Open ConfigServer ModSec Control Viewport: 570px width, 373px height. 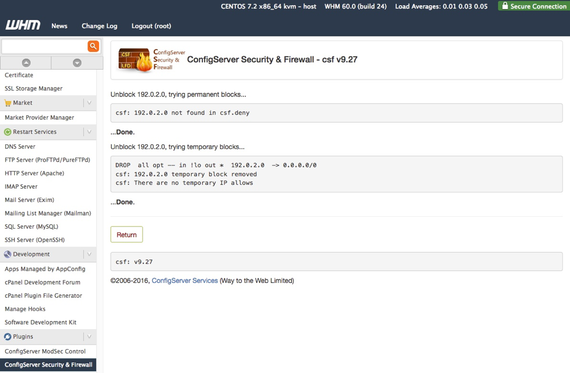(45, 351)
